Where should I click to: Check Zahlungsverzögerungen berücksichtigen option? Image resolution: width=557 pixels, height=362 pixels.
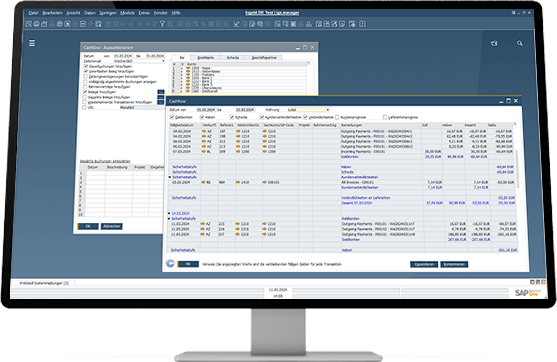[x=85, y=76]
